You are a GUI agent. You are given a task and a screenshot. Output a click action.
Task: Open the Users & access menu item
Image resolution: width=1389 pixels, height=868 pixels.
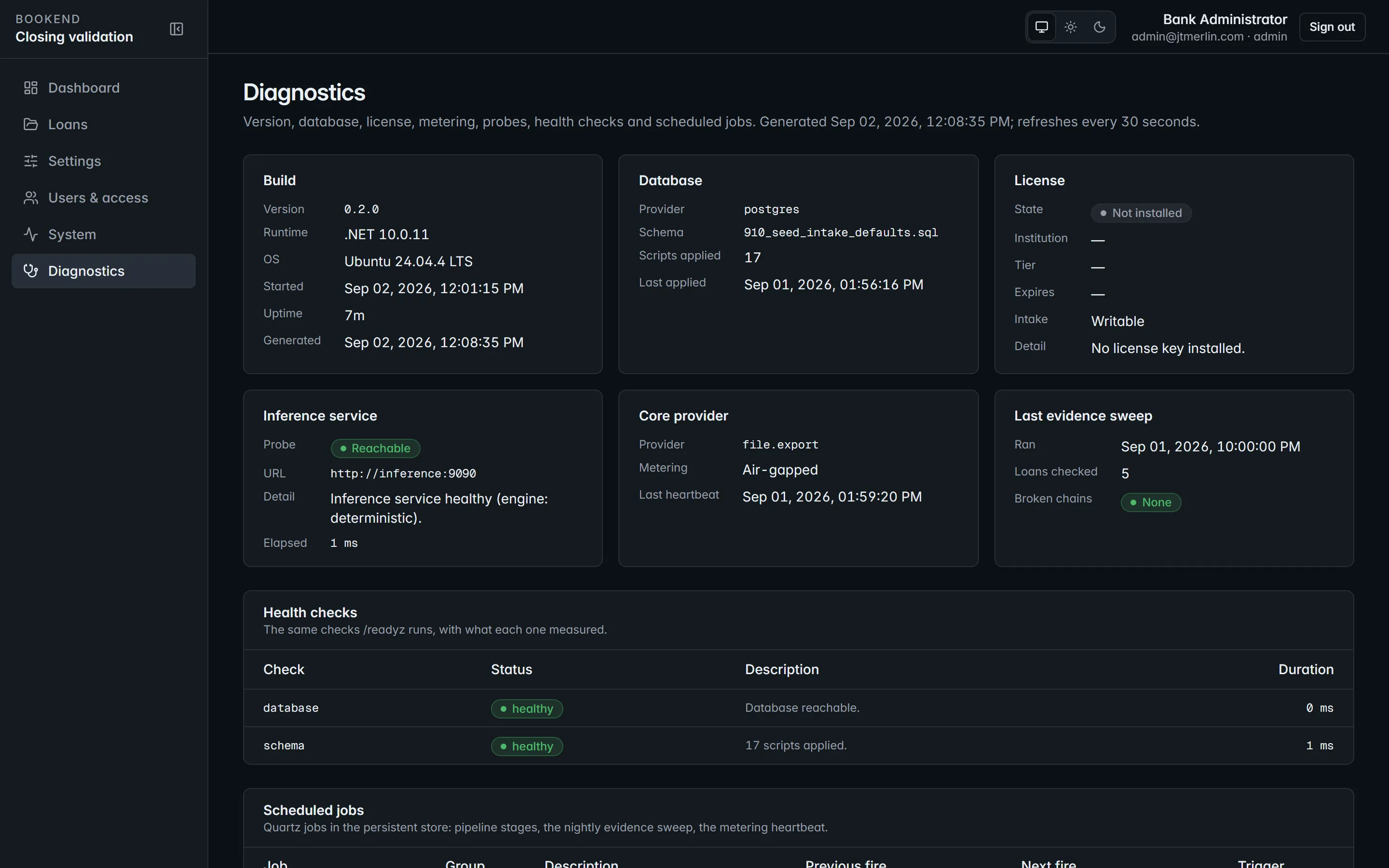point(103,198)
